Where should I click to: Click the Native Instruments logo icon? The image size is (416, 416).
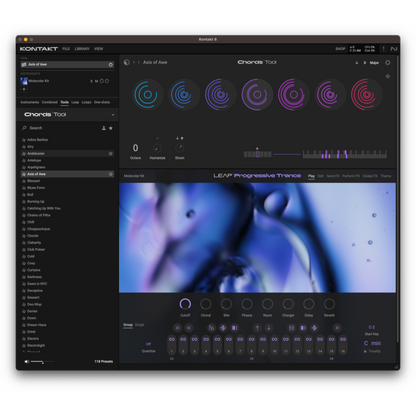click(x=394, y=49)
